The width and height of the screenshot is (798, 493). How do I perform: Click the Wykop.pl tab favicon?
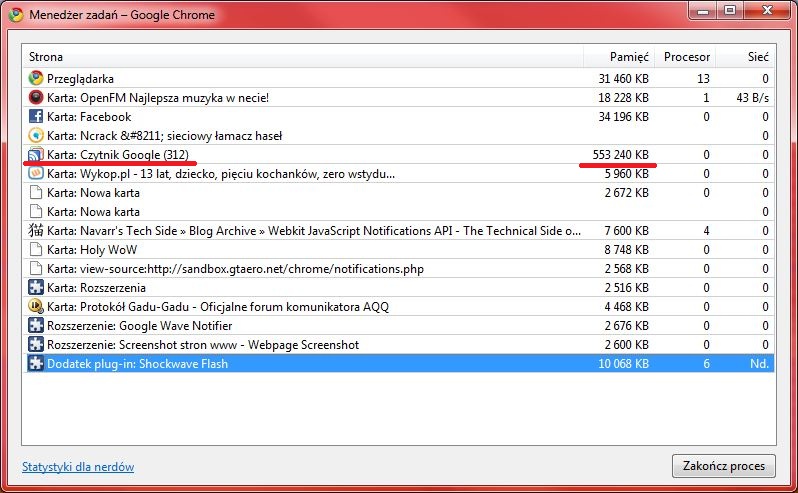(x=36, y=174)
